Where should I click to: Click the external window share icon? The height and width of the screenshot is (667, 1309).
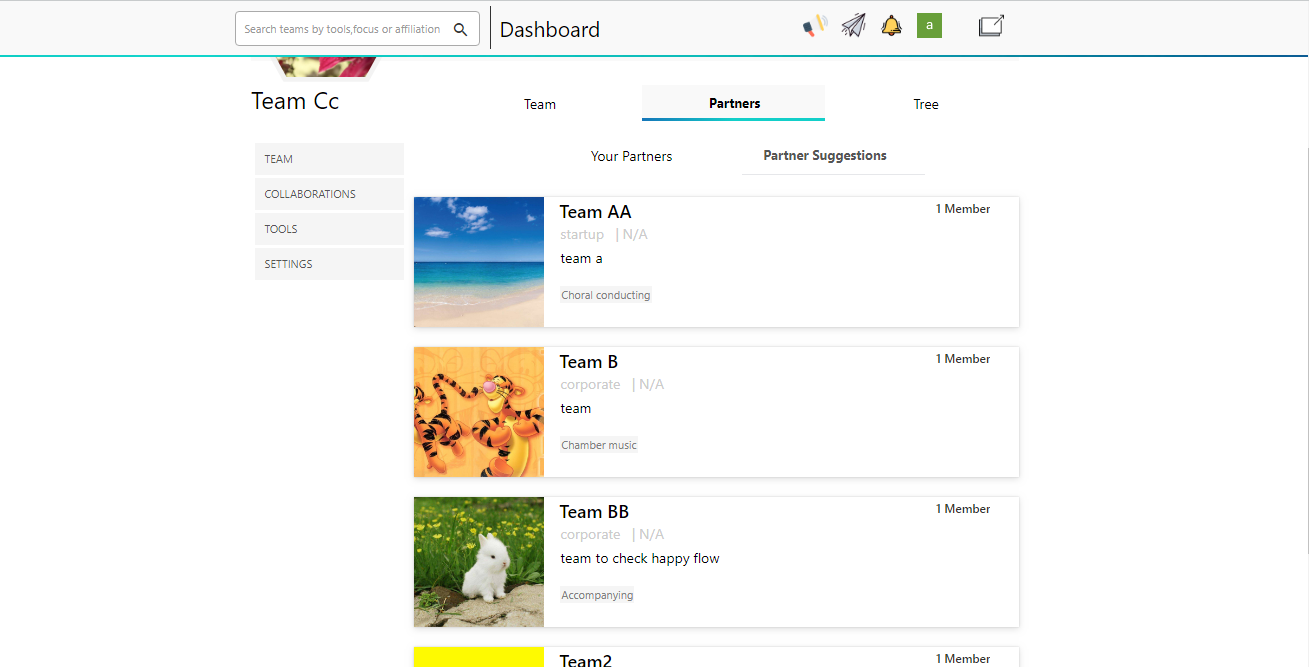(x=991, y=26)
